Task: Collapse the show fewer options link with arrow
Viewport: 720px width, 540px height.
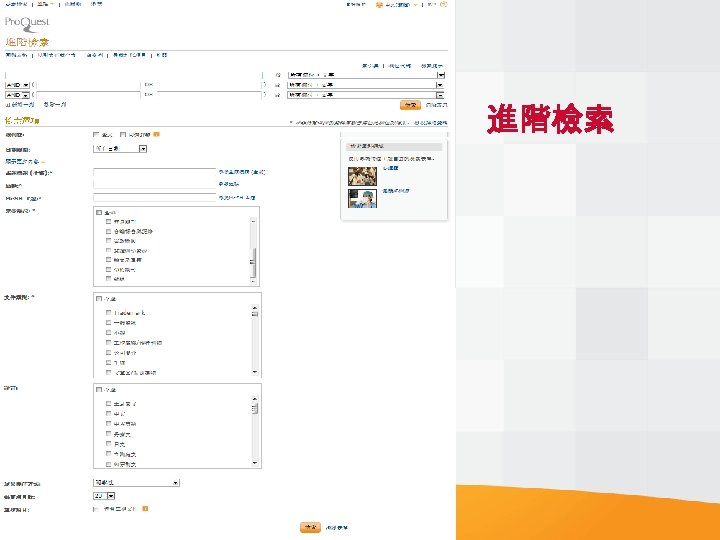Action: [x=25, y=162]
